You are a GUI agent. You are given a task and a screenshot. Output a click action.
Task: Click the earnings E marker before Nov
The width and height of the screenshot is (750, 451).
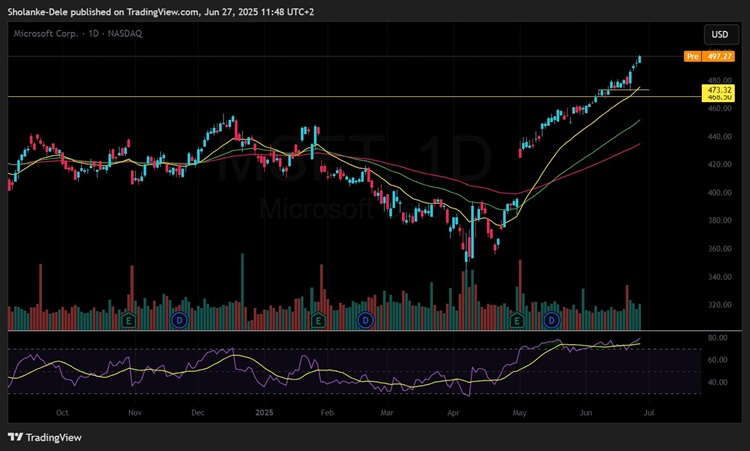128,320
